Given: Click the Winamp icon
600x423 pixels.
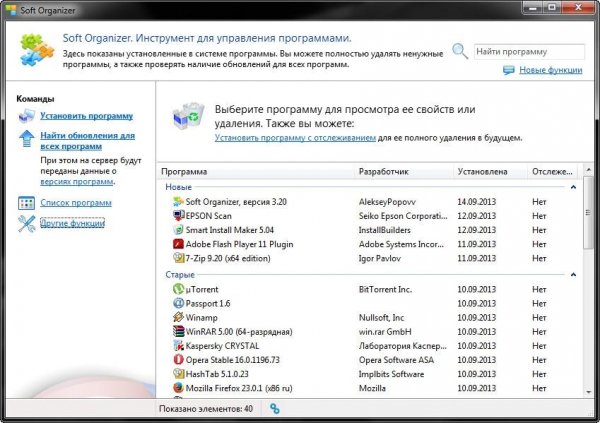Looking at the screenshot, I should [178, 317].
